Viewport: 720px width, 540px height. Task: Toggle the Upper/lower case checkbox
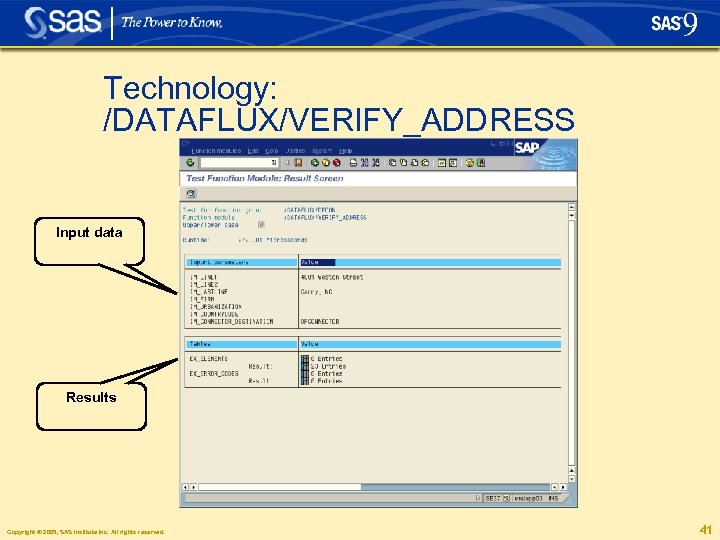click(x=261, y=225)
